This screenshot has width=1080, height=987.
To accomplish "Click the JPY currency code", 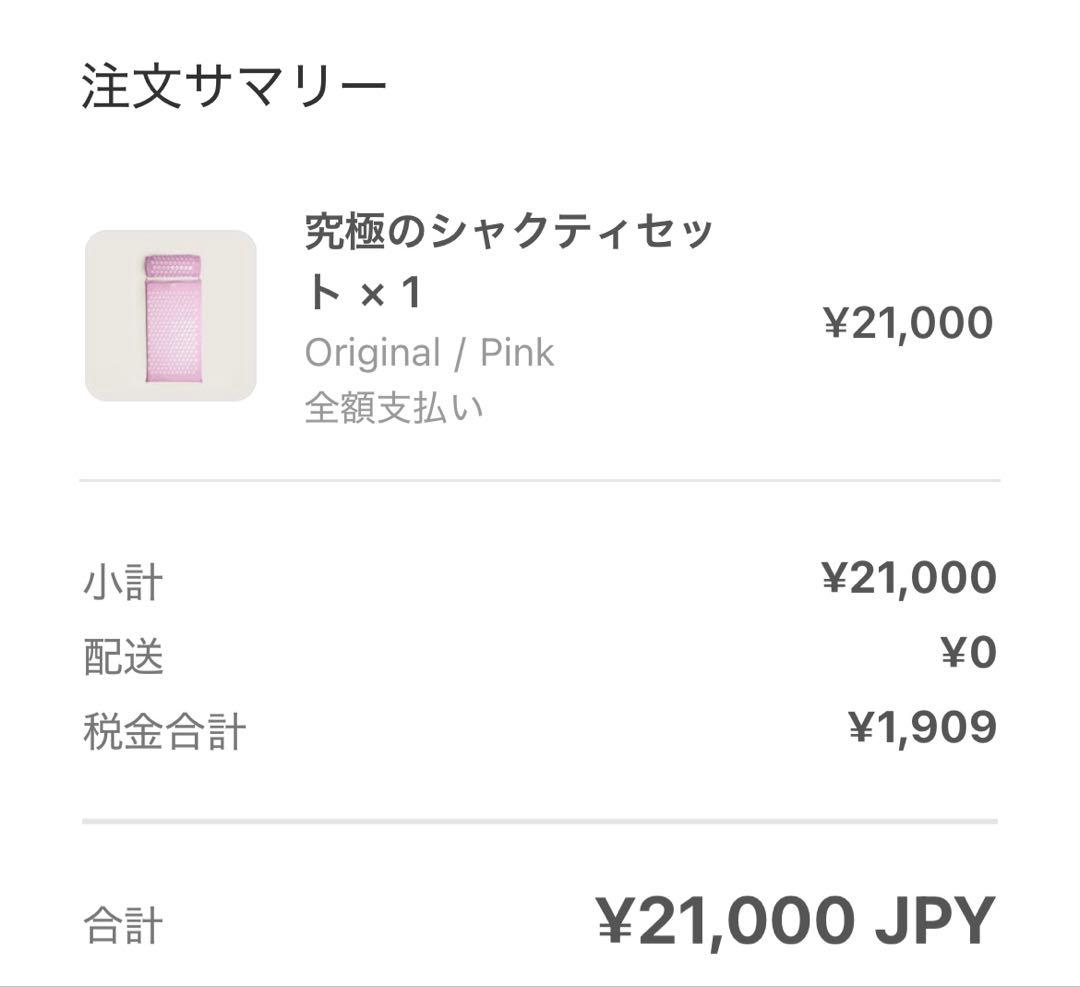I will [x=935, y=921].
